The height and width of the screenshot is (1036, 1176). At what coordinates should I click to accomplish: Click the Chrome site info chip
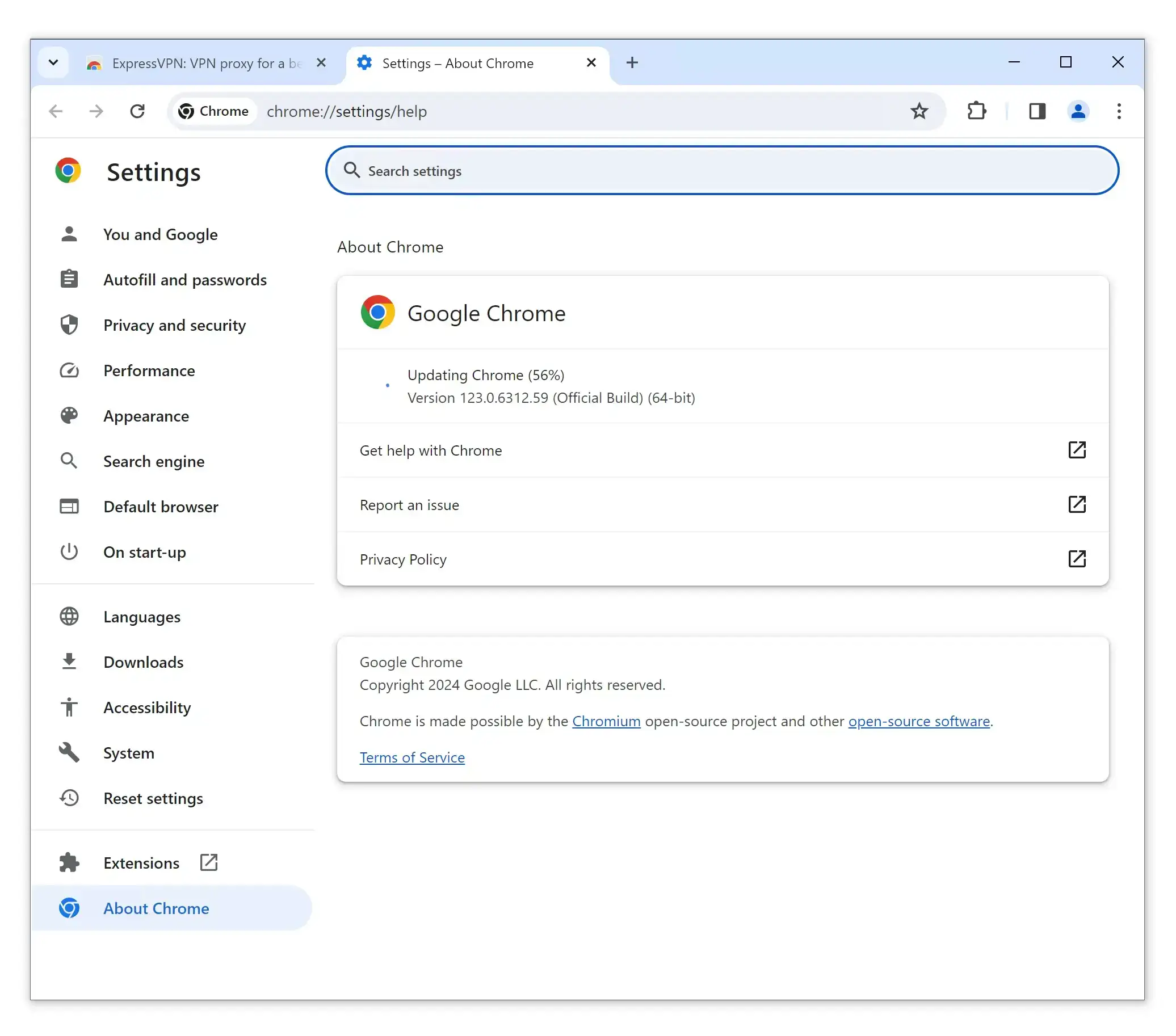(x=214, y=111)
